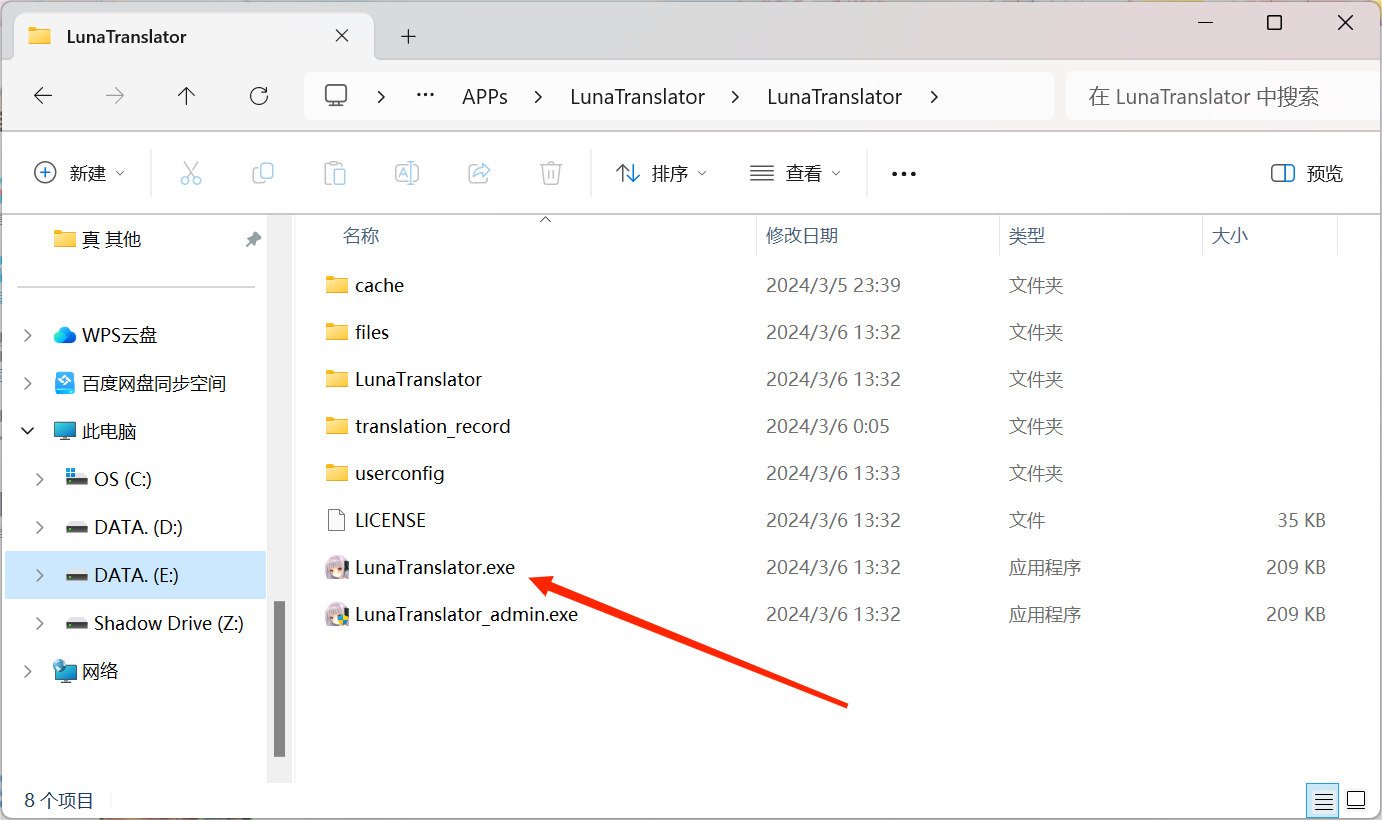This screenshot has height=820, width=1382.
Task: Go up one directory level
Action: point(186,96)
